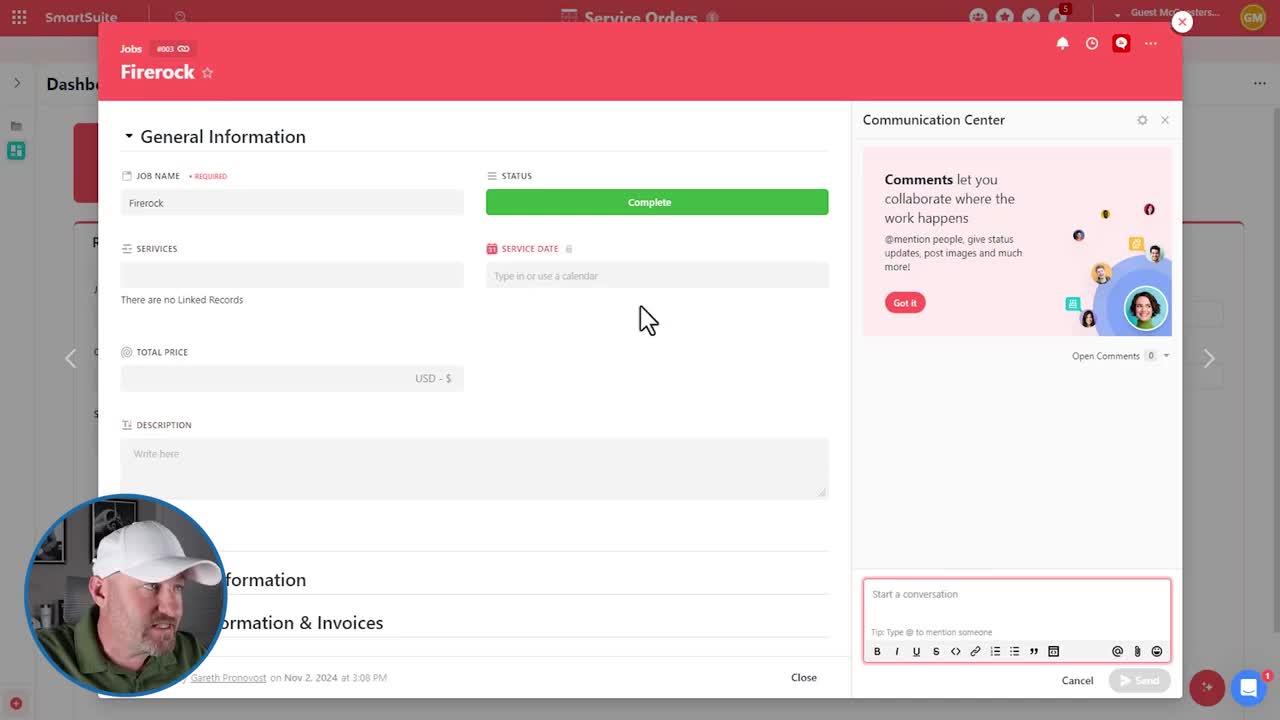Send the comment
Image resolution: width=1280 pixels, height=720 pixels.
[1139, 681]
